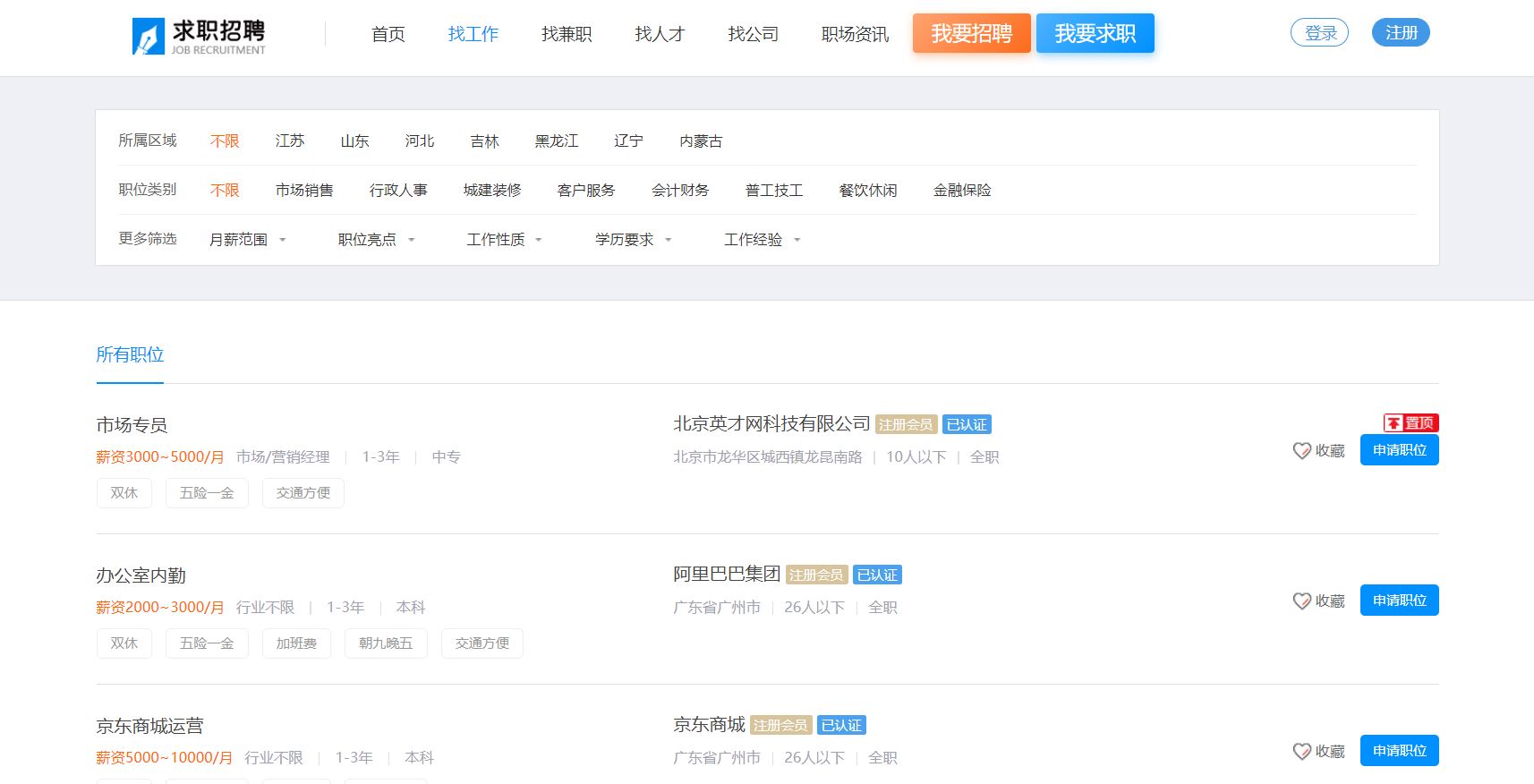Click the orange 我要招聘 button
Screen dimensions: 1534x784
point(972,33)
